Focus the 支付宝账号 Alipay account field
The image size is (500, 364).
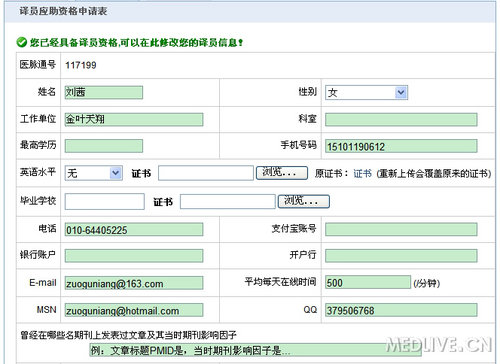[x=401, y=230]
